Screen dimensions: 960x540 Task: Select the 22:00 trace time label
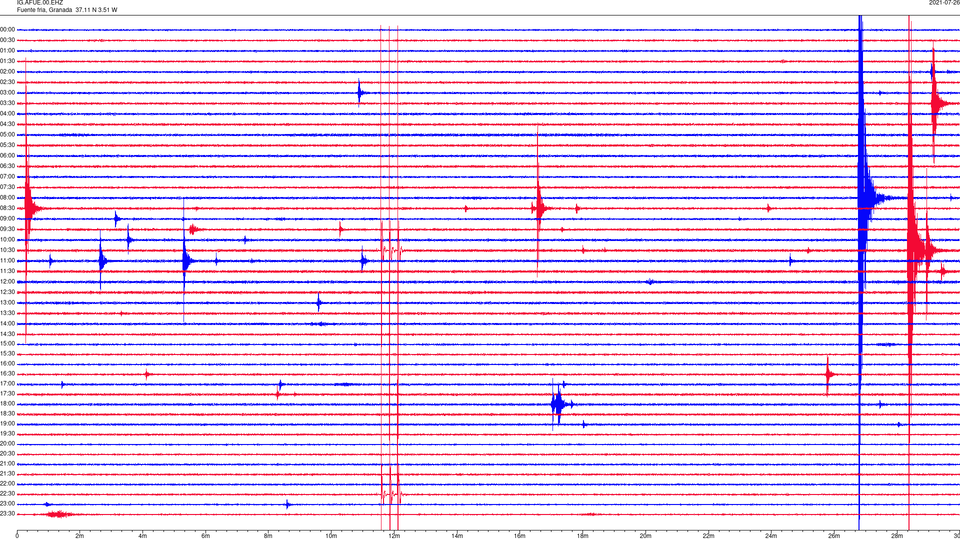(8, 484)
